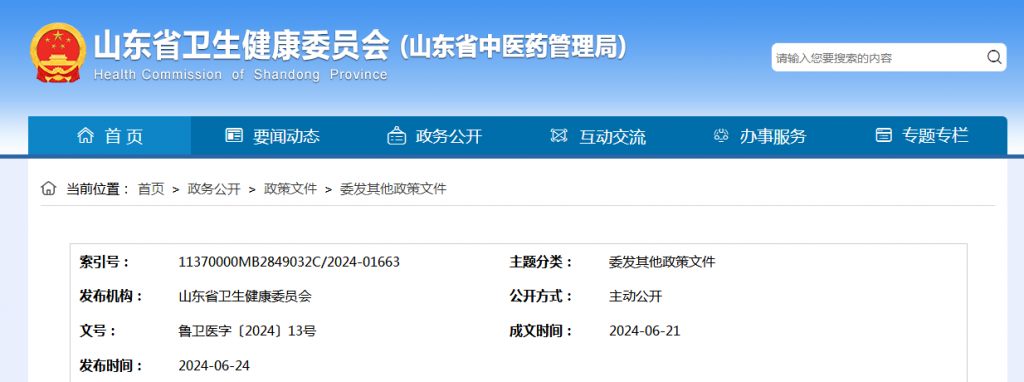Select index number 11370000MB2849032C/2024-01663
The width and height of the screenshot is (1024, 382).
(289, 262)
